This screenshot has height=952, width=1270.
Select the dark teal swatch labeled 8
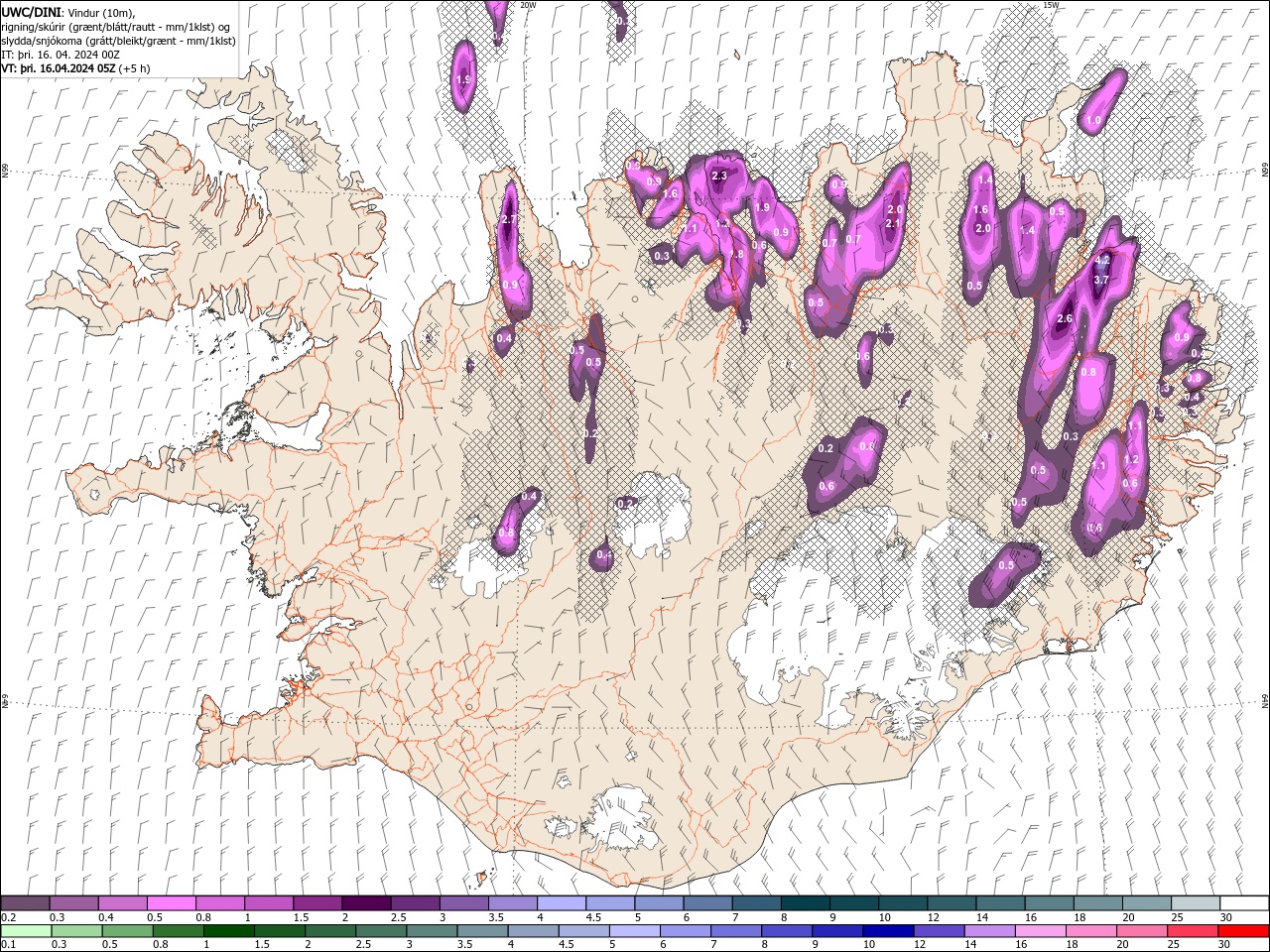pos(805,903)
